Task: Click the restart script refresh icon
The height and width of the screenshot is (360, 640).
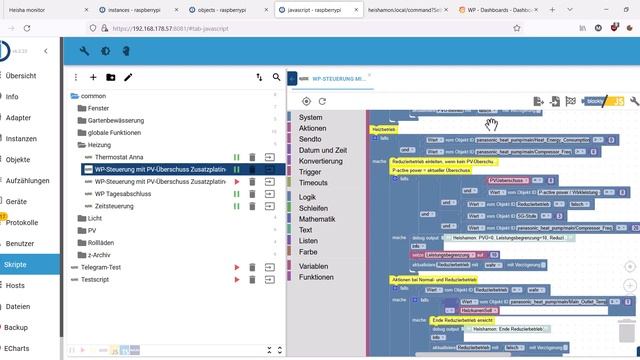Action: (322, 101)
